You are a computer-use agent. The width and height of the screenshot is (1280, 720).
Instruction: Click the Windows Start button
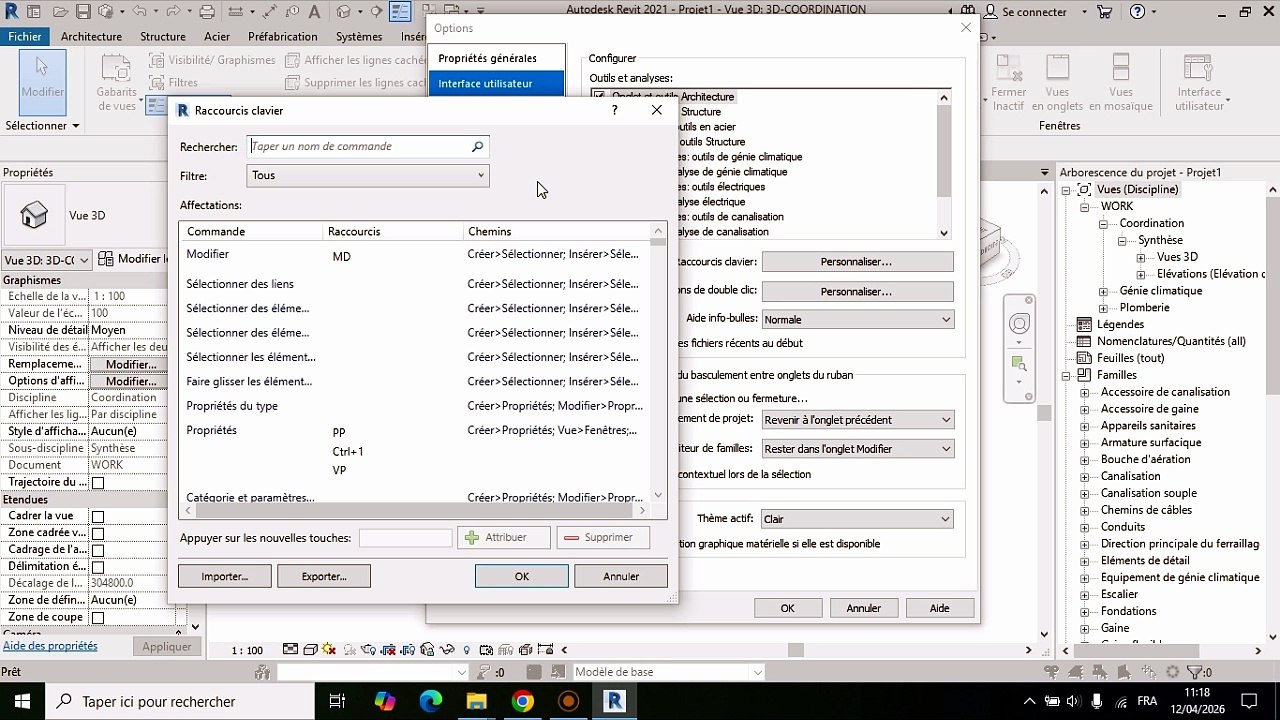(22, 701)
